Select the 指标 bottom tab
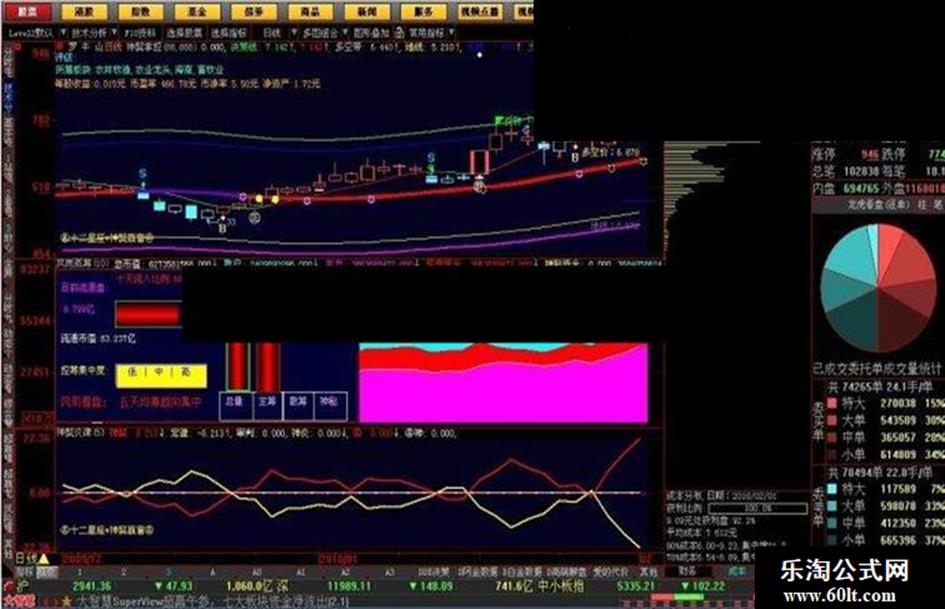 click(x=26, y=571)
